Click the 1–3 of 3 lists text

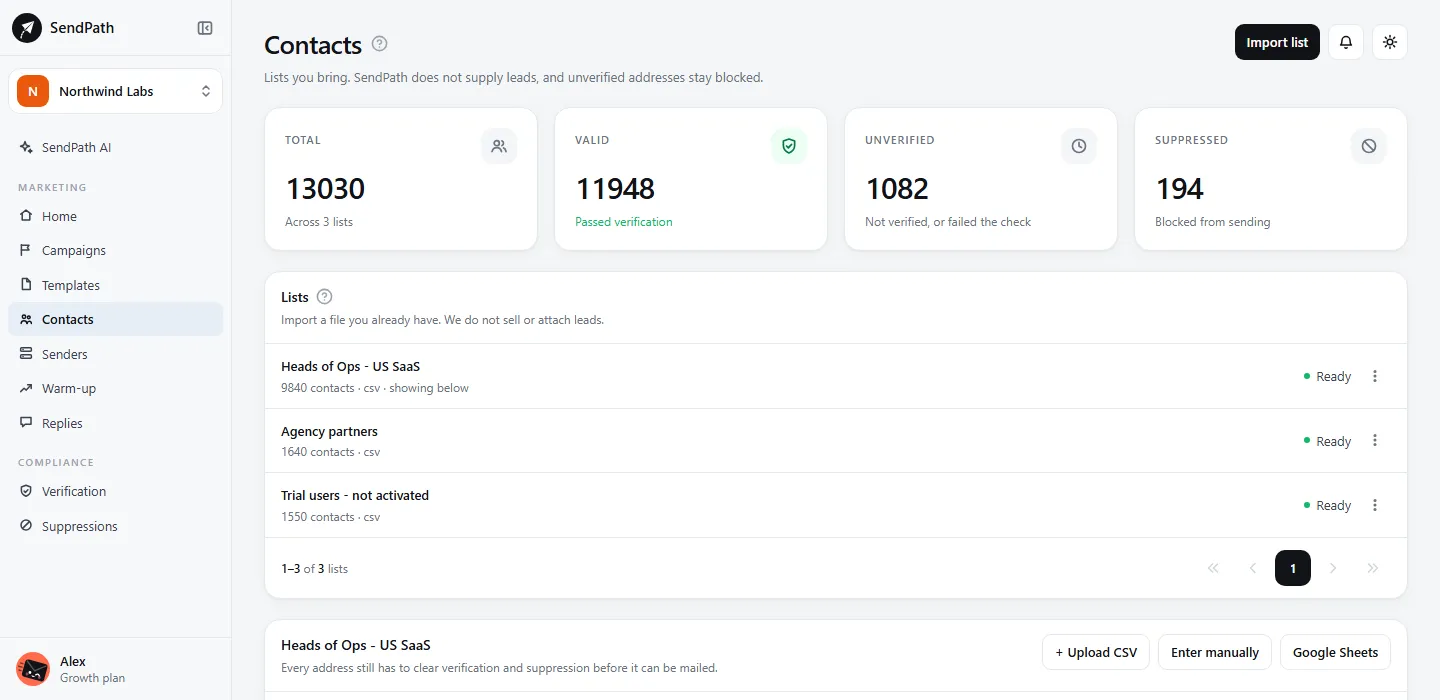click(315, 569)
